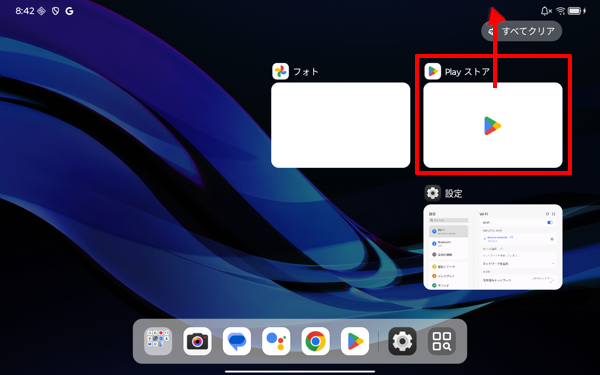Viewport: 600px width, 375px height.
Task: Open the Play ストア recent app card
Action: point(493,125)
